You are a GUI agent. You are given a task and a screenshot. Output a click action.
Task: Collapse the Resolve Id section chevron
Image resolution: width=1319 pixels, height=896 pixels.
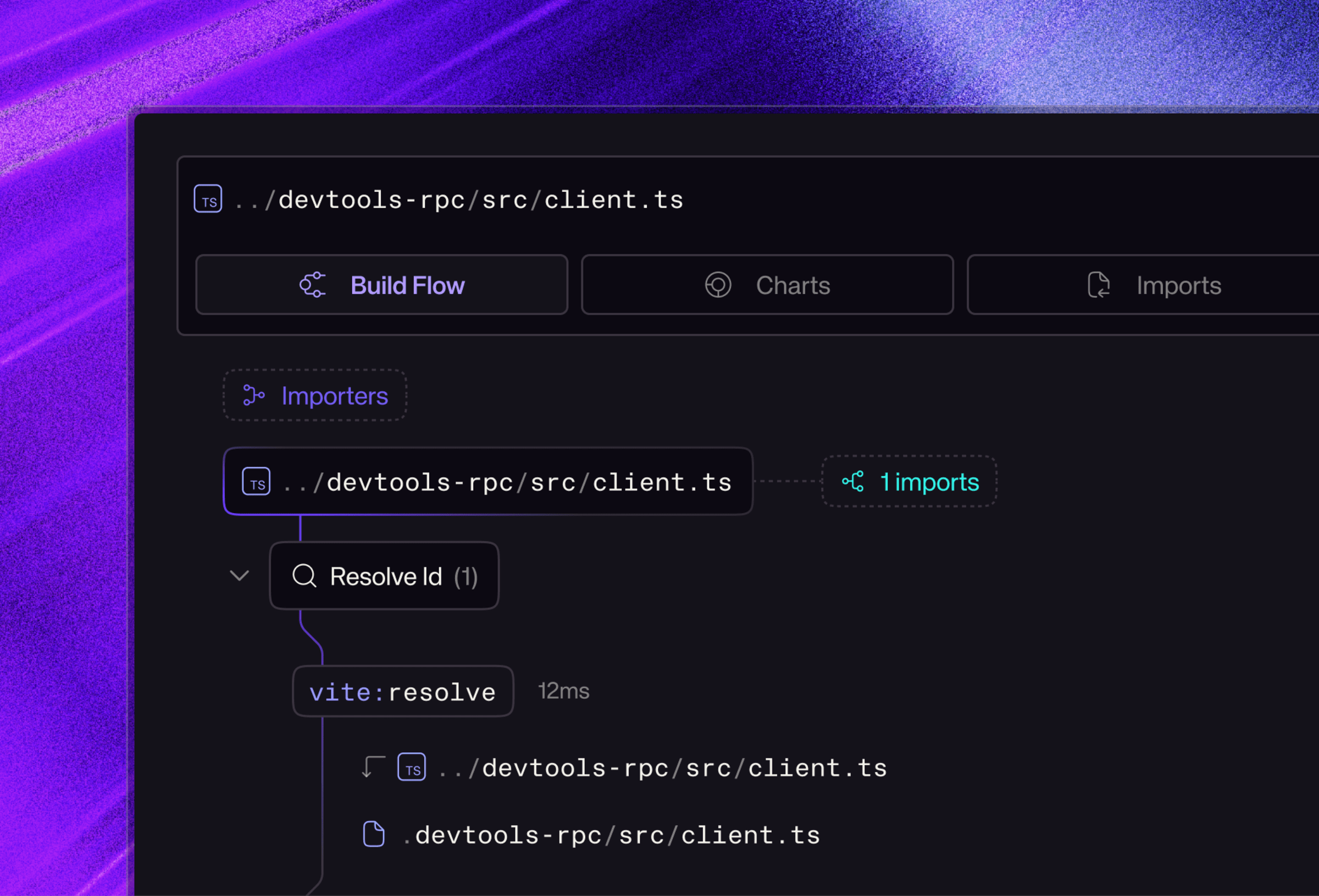[x=240, y=576]
